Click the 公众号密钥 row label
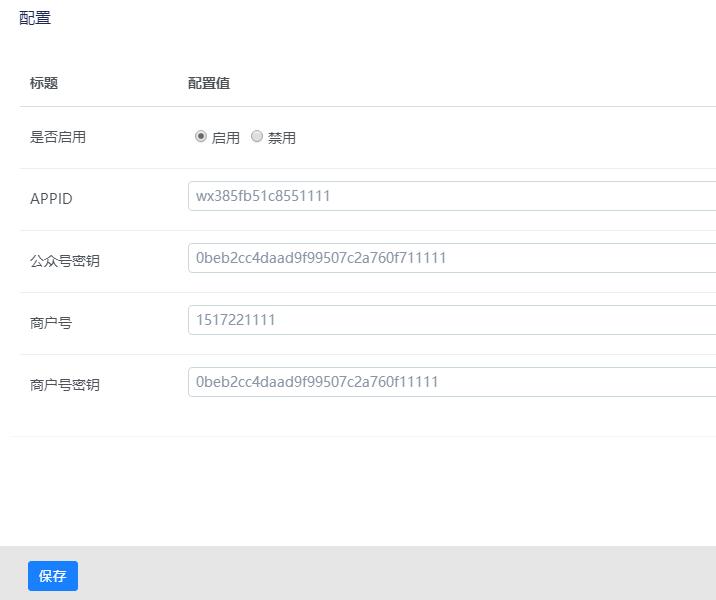The height and width of the screenshot is (600, 716). click(65, 261)
